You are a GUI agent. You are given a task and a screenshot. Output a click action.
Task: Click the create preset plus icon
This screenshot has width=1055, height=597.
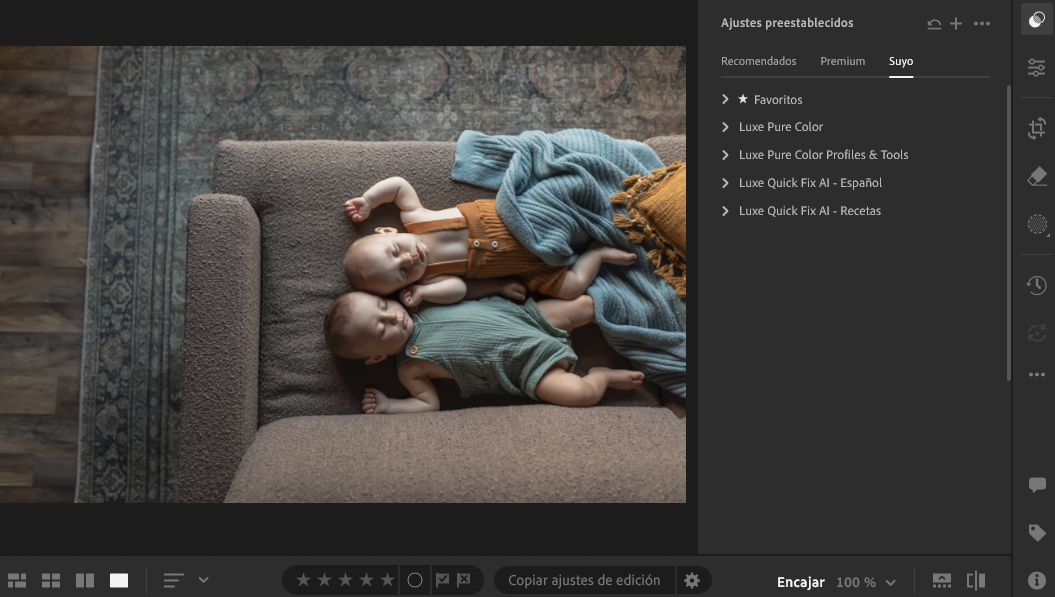(956, 24)
